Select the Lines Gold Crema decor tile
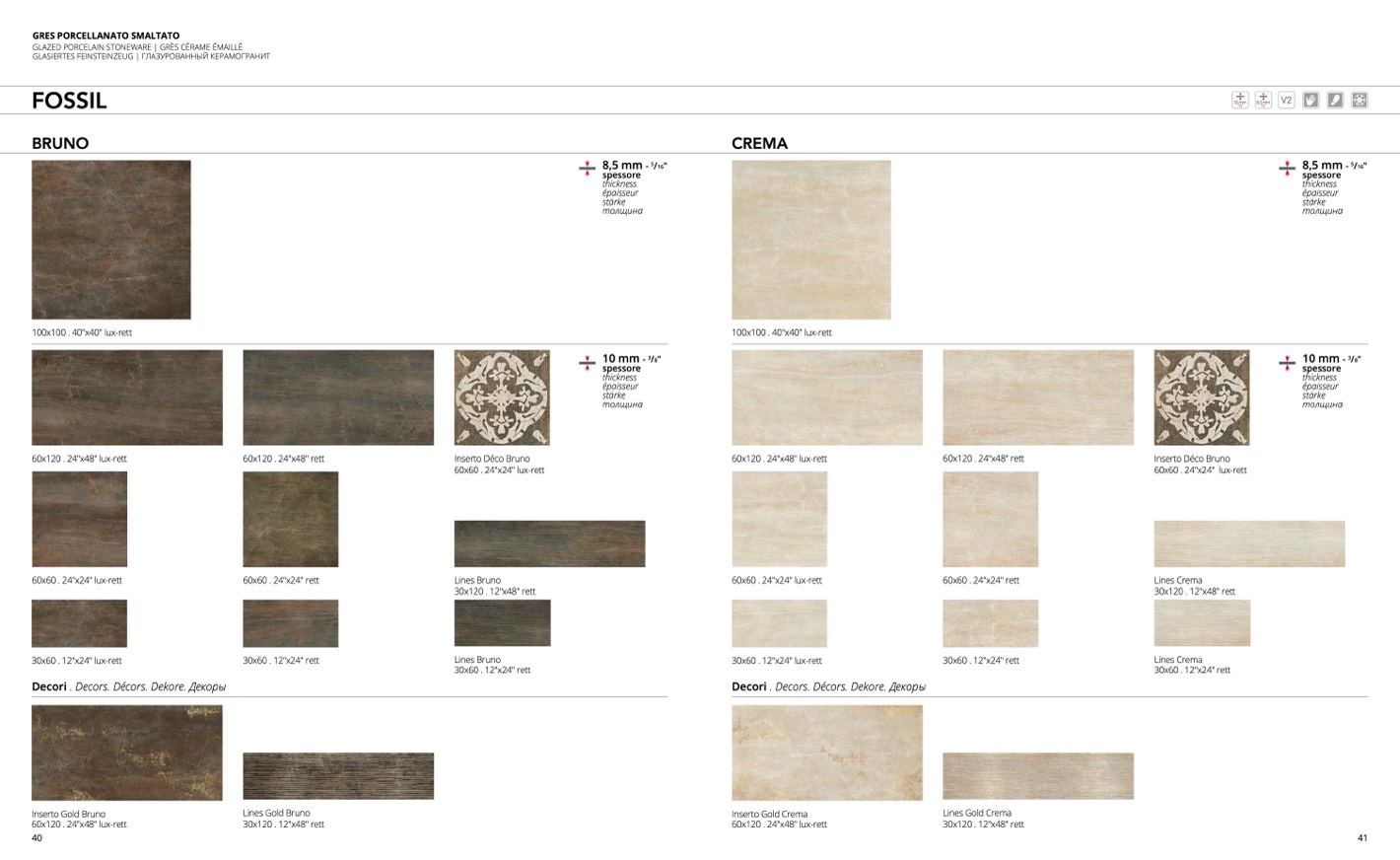The height and width of the screenshot is (860, 1400). (1037, 776)
